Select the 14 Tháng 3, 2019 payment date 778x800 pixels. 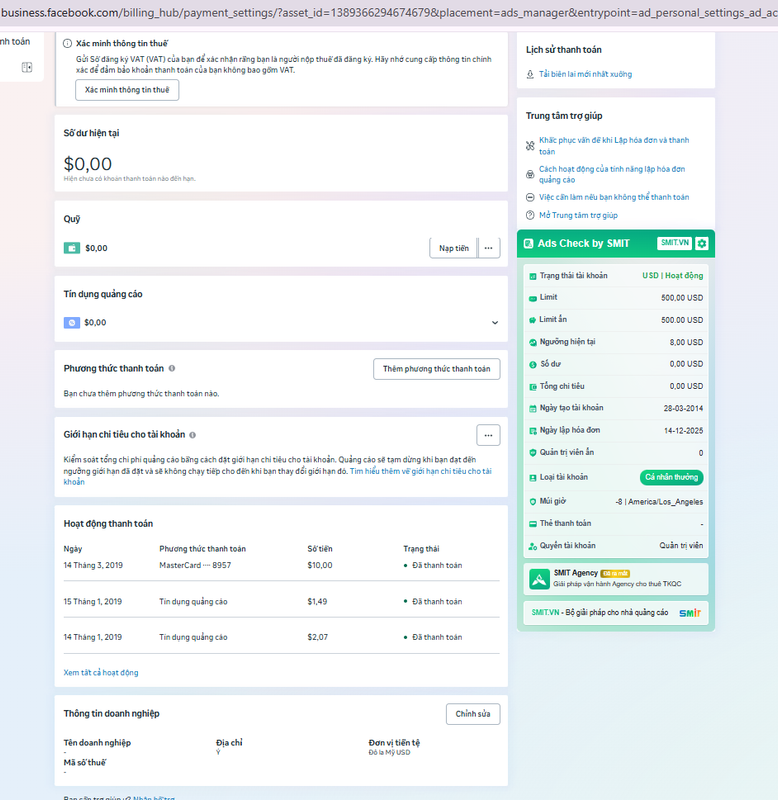coord(93,565)
